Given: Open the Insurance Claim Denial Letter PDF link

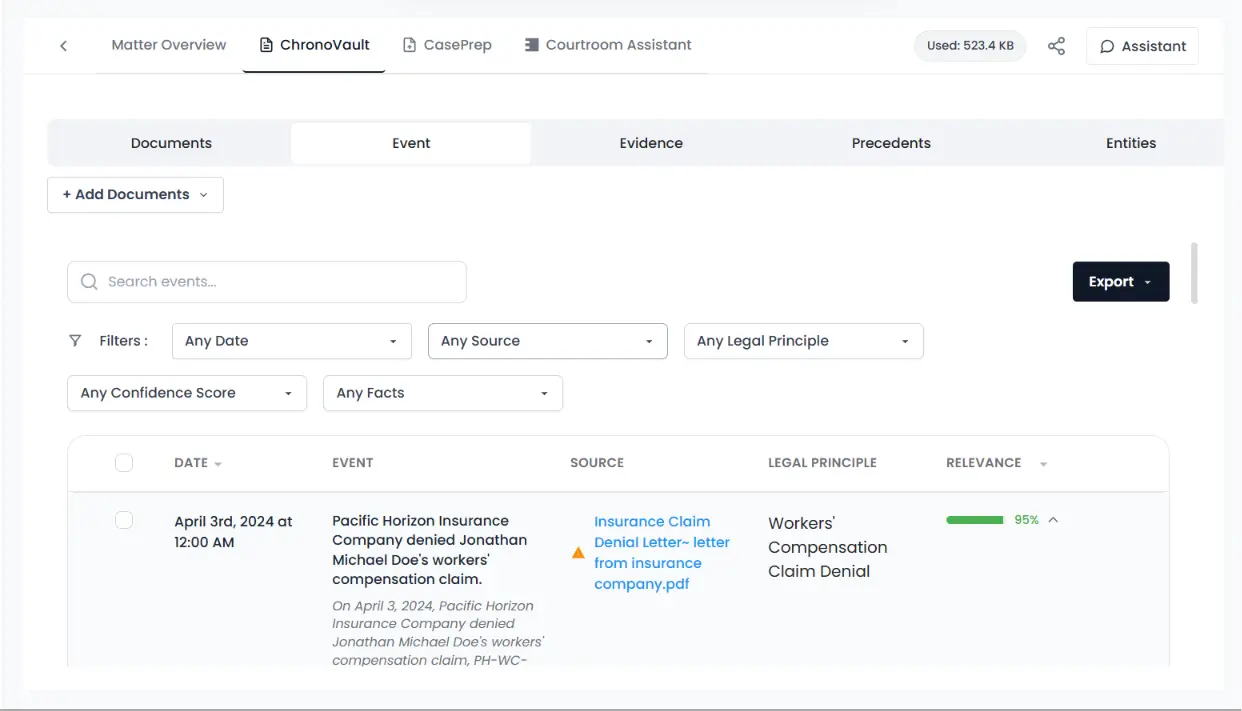Looking at the screenshot, I should coord(662,553).
